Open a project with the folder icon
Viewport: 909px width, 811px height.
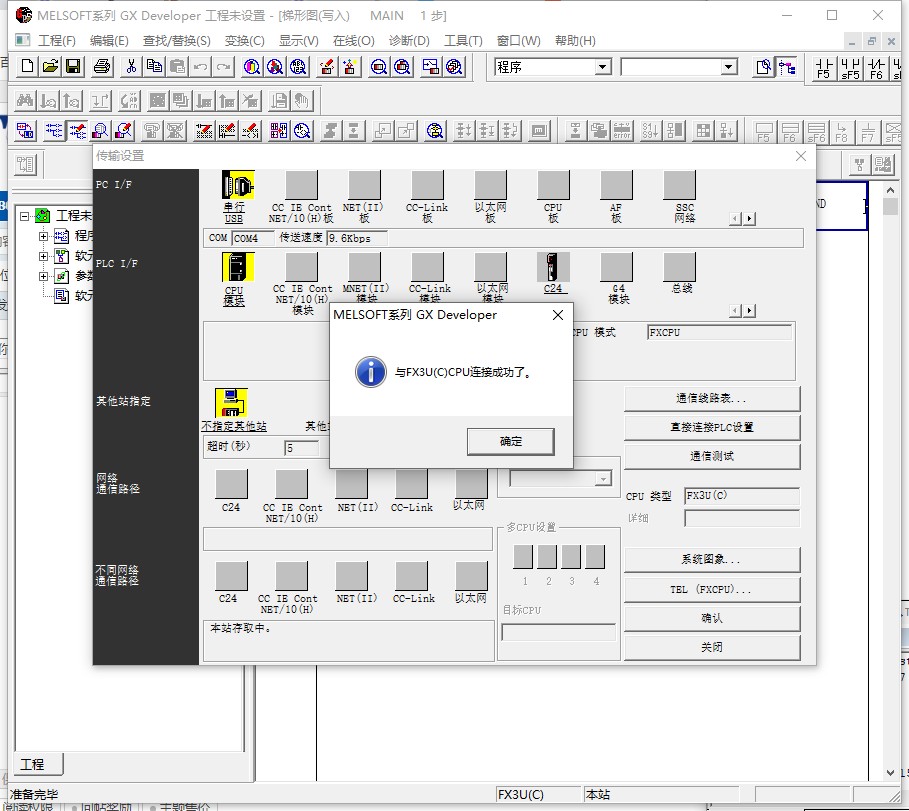(x=50, y=67)
